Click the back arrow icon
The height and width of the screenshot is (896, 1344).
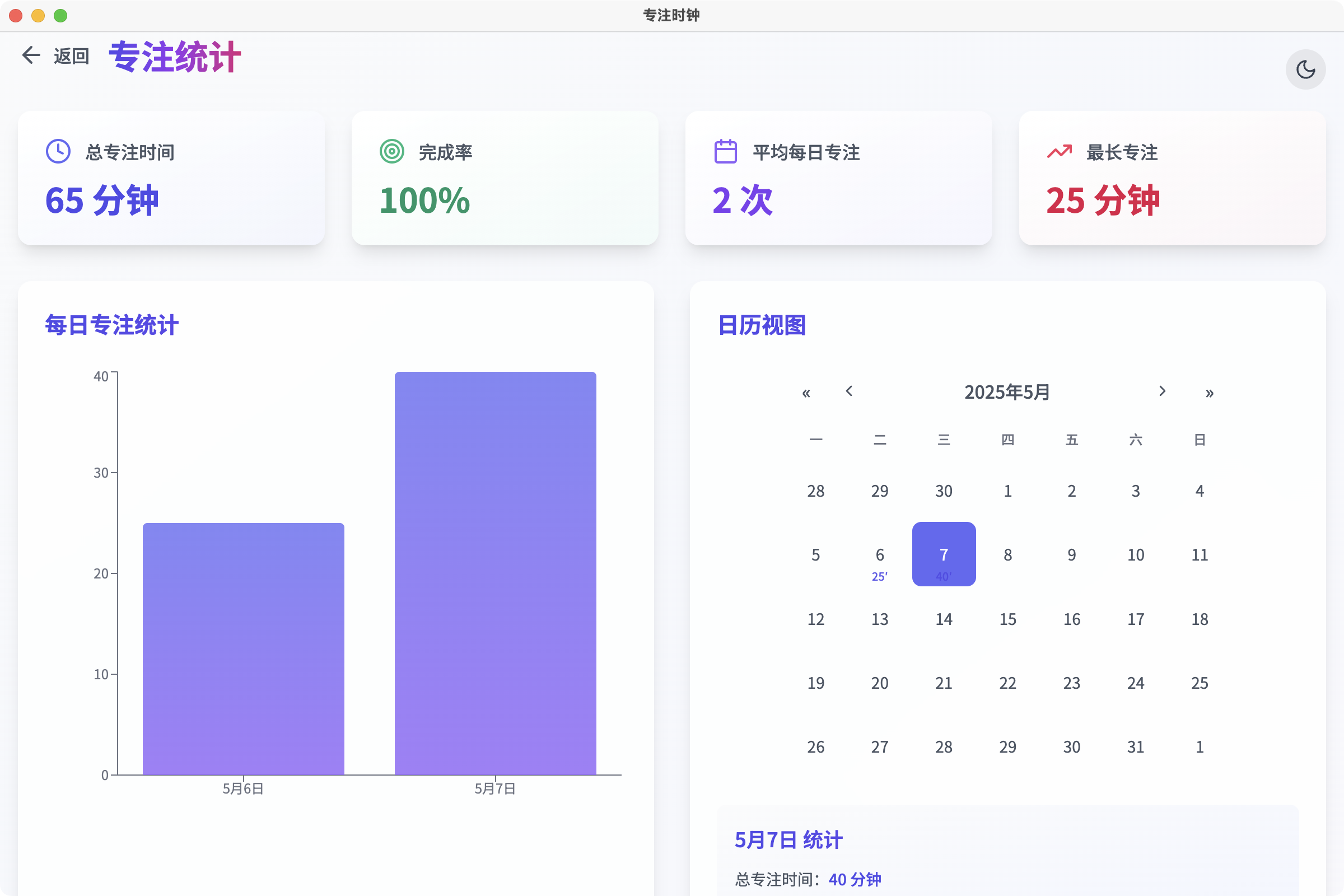point(31,55)
